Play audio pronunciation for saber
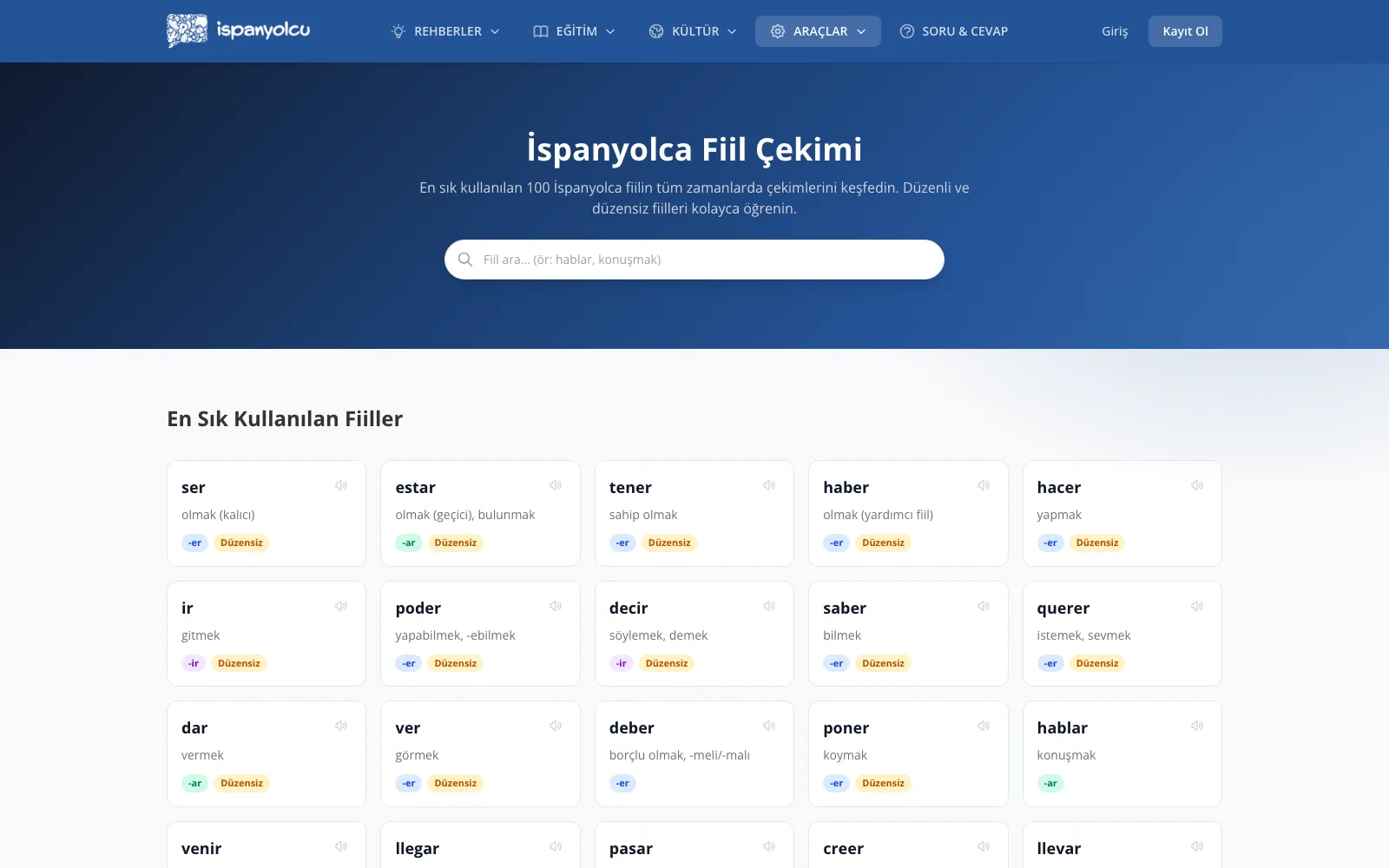The height and width of the screenshot is (868, 1389). pos(984,606)
